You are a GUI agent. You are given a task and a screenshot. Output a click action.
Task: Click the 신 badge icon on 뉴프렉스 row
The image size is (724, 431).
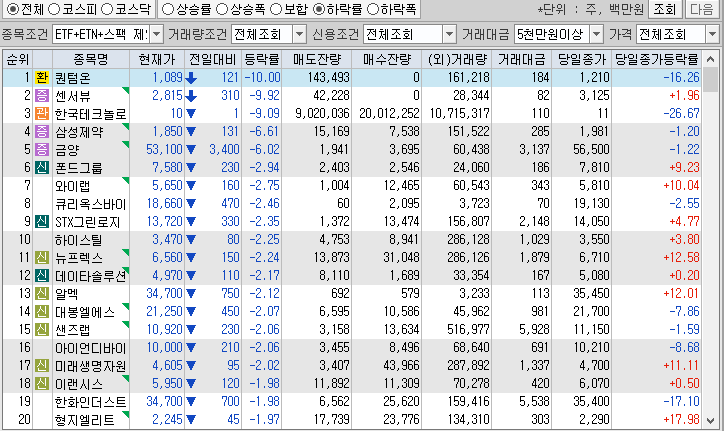pyautogui.click(x=42, y=258)
